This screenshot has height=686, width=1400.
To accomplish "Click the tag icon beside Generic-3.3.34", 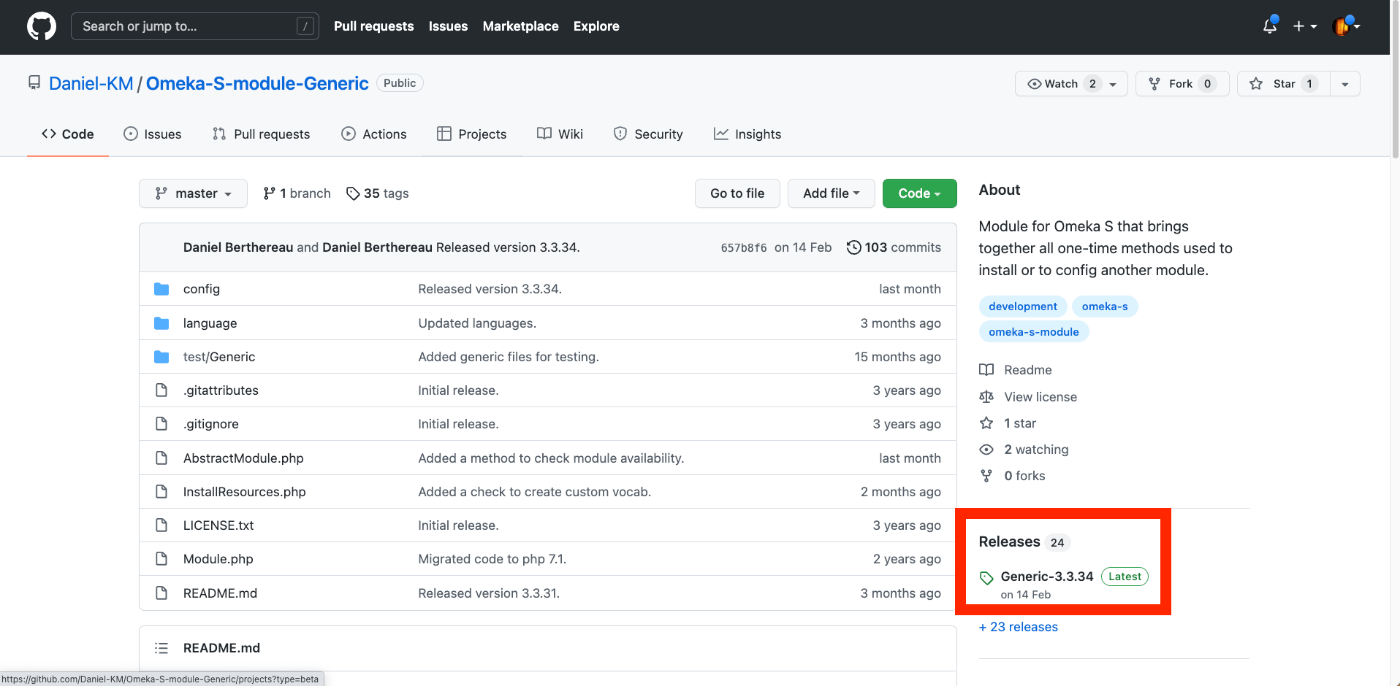I will pyautogui.click(x=986, y=578).
